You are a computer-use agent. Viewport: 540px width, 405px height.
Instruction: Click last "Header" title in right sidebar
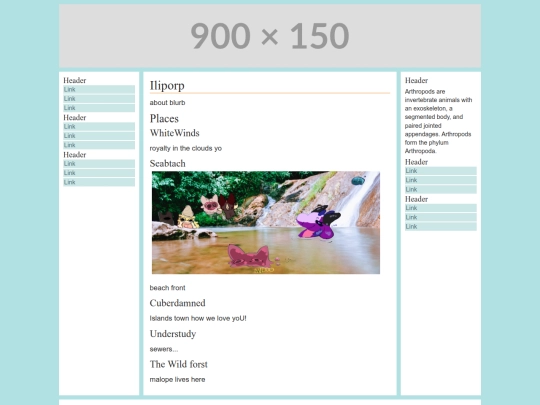point(416,199)
